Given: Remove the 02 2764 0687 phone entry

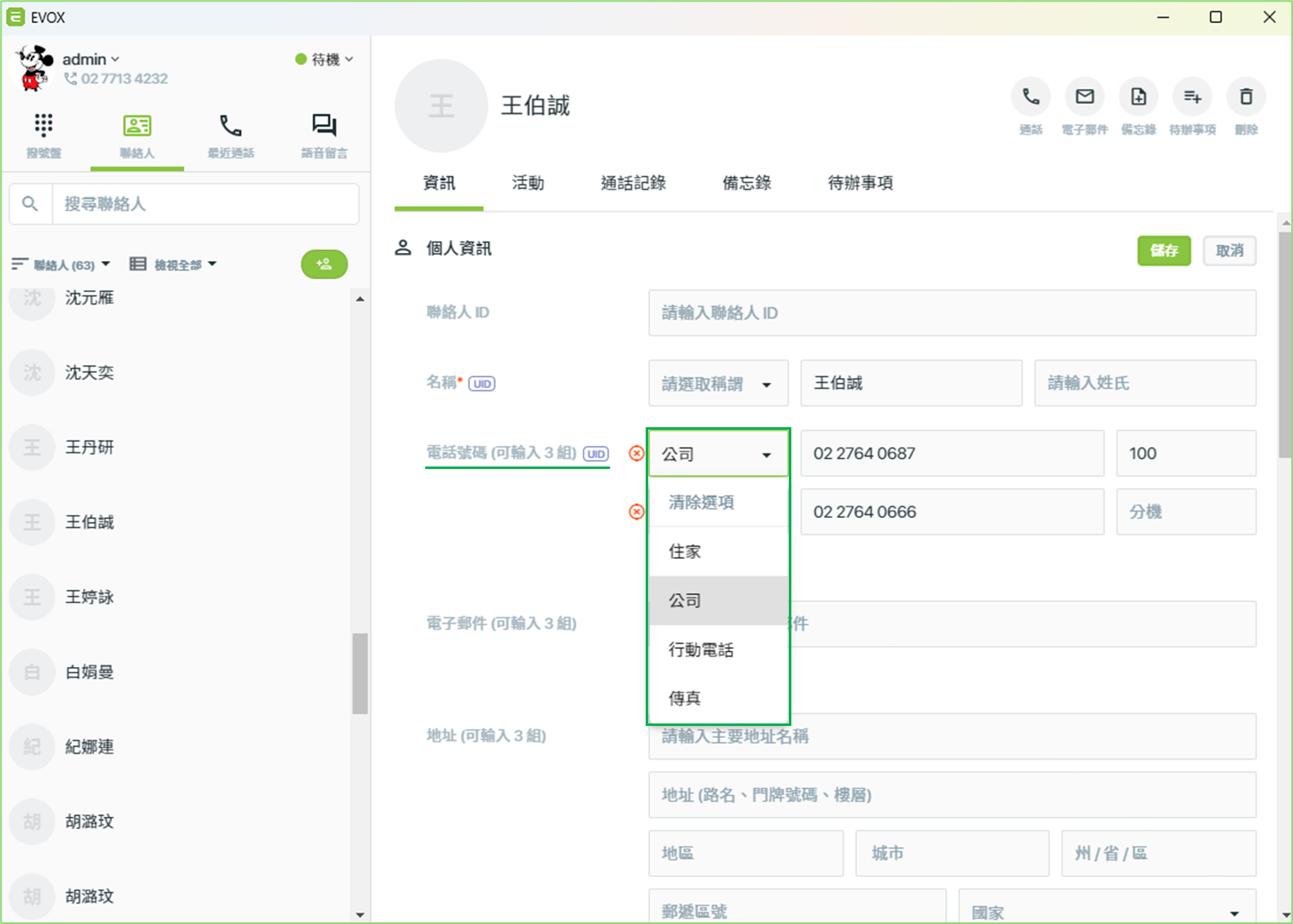Looking at the screenshot, I should (x=637, y=453).
